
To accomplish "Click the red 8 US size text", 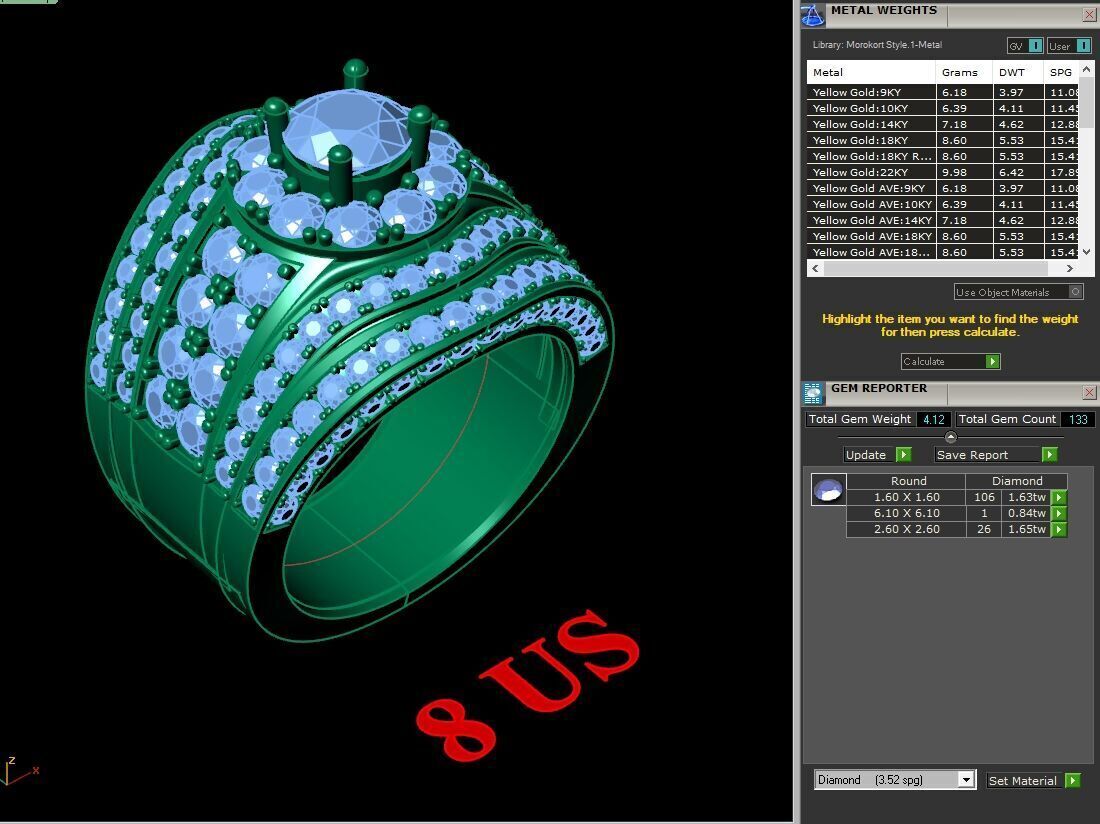I will point(528,686).
